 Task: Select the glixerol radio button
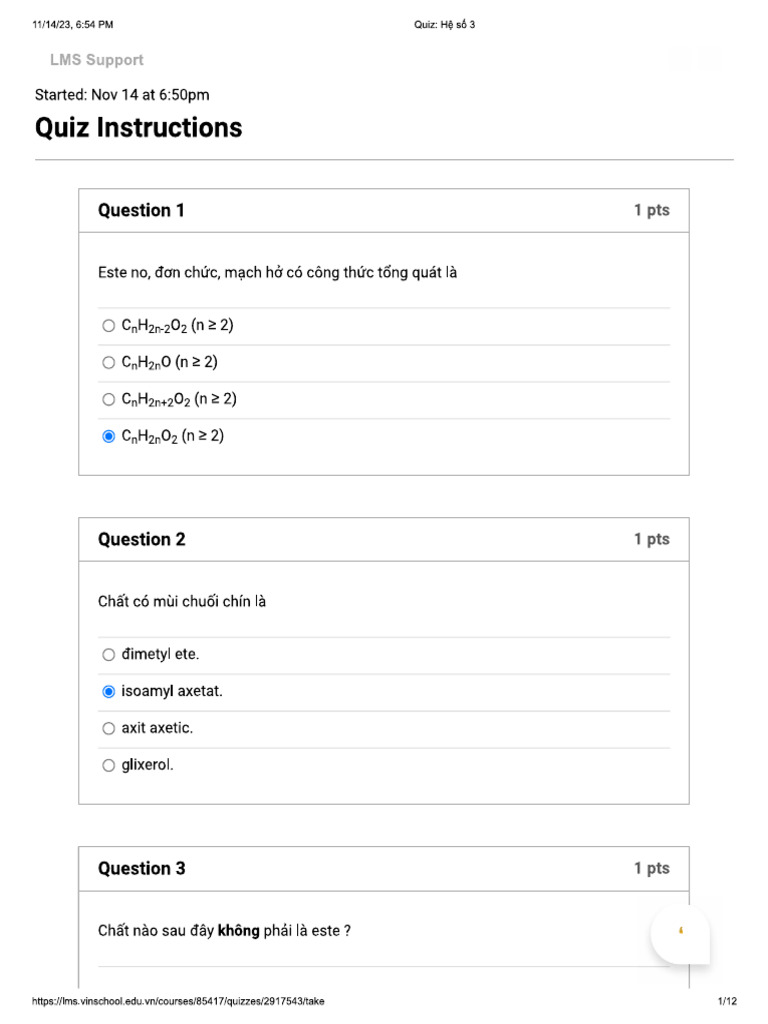point(109,766)
